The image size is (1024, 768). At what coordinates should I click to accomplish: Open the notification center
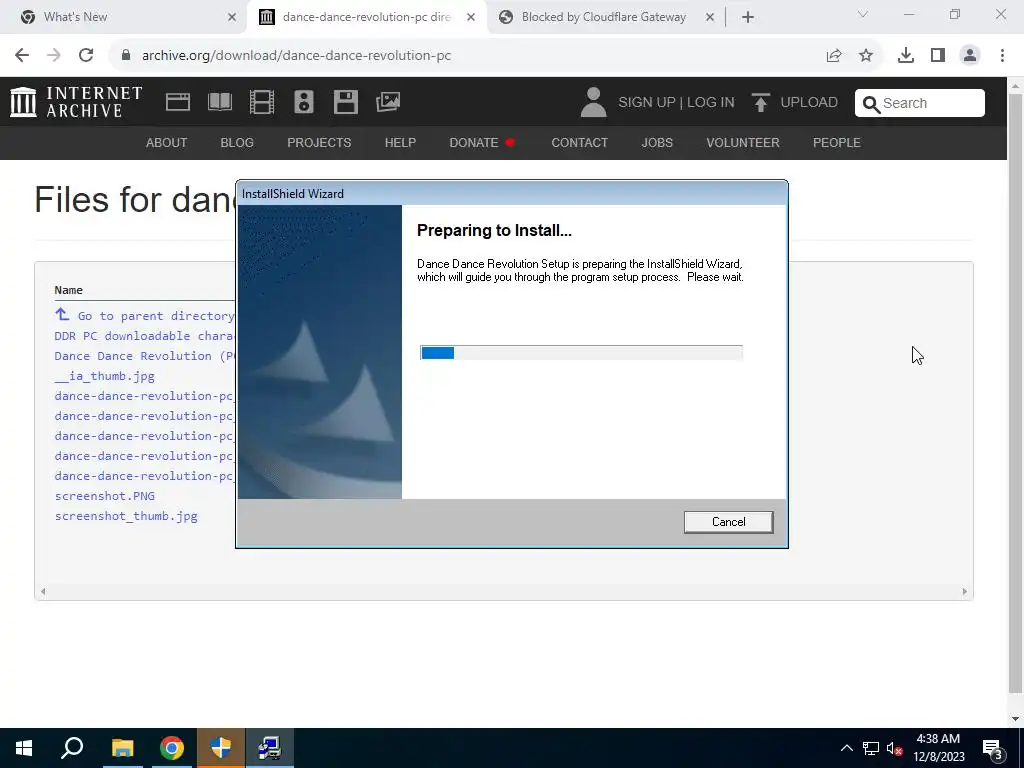coord(993,748)
